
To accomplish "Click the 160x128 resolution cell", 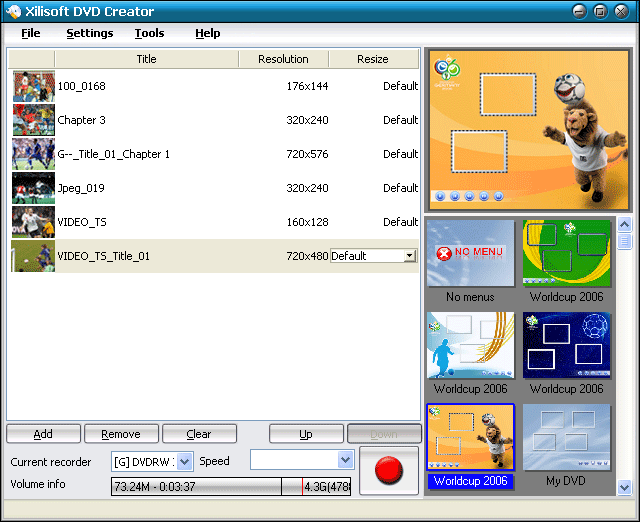I will pyautogui.click(x=307, y=222).
